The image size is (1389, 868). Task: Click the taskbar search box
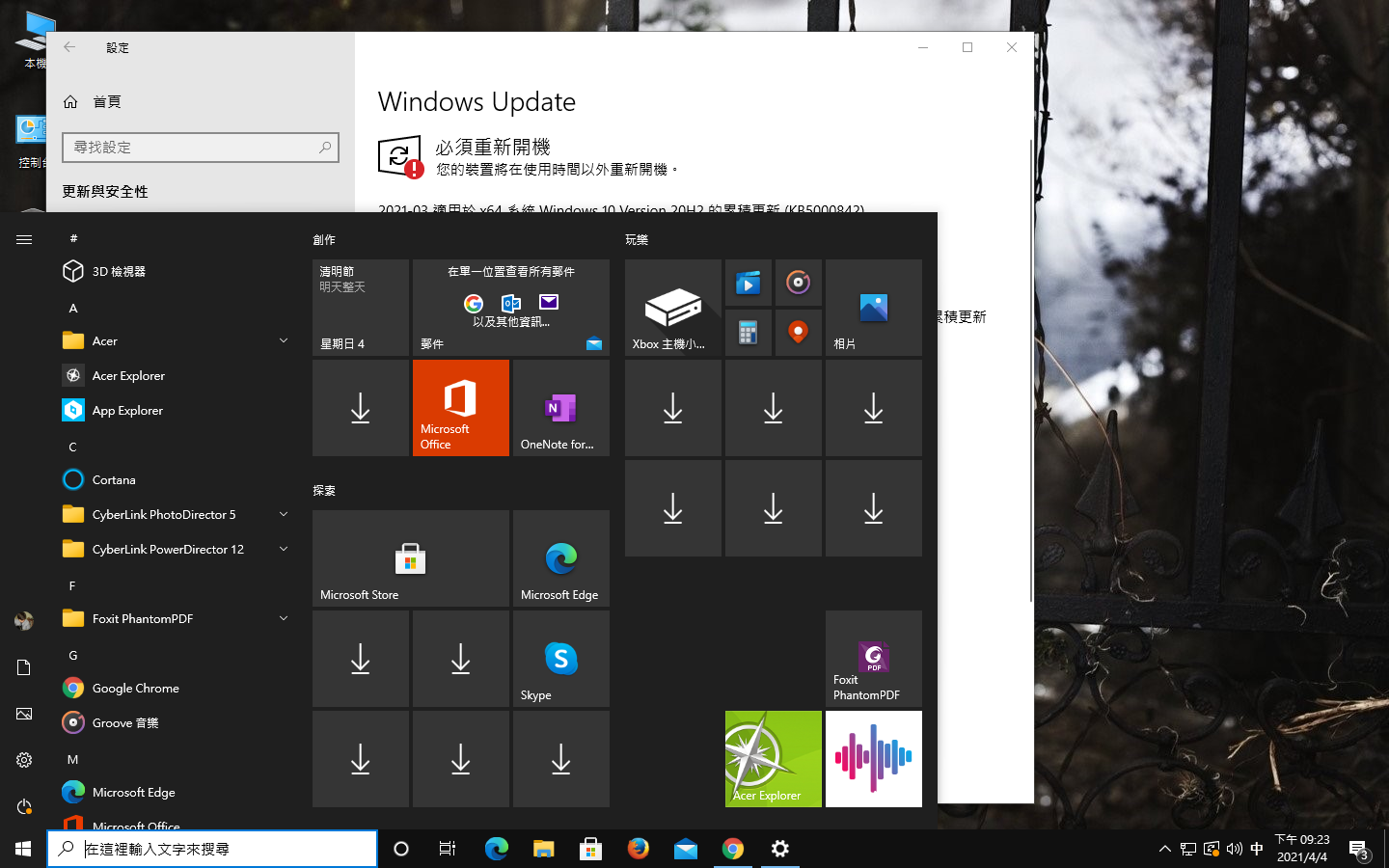[x=212, y=849]
